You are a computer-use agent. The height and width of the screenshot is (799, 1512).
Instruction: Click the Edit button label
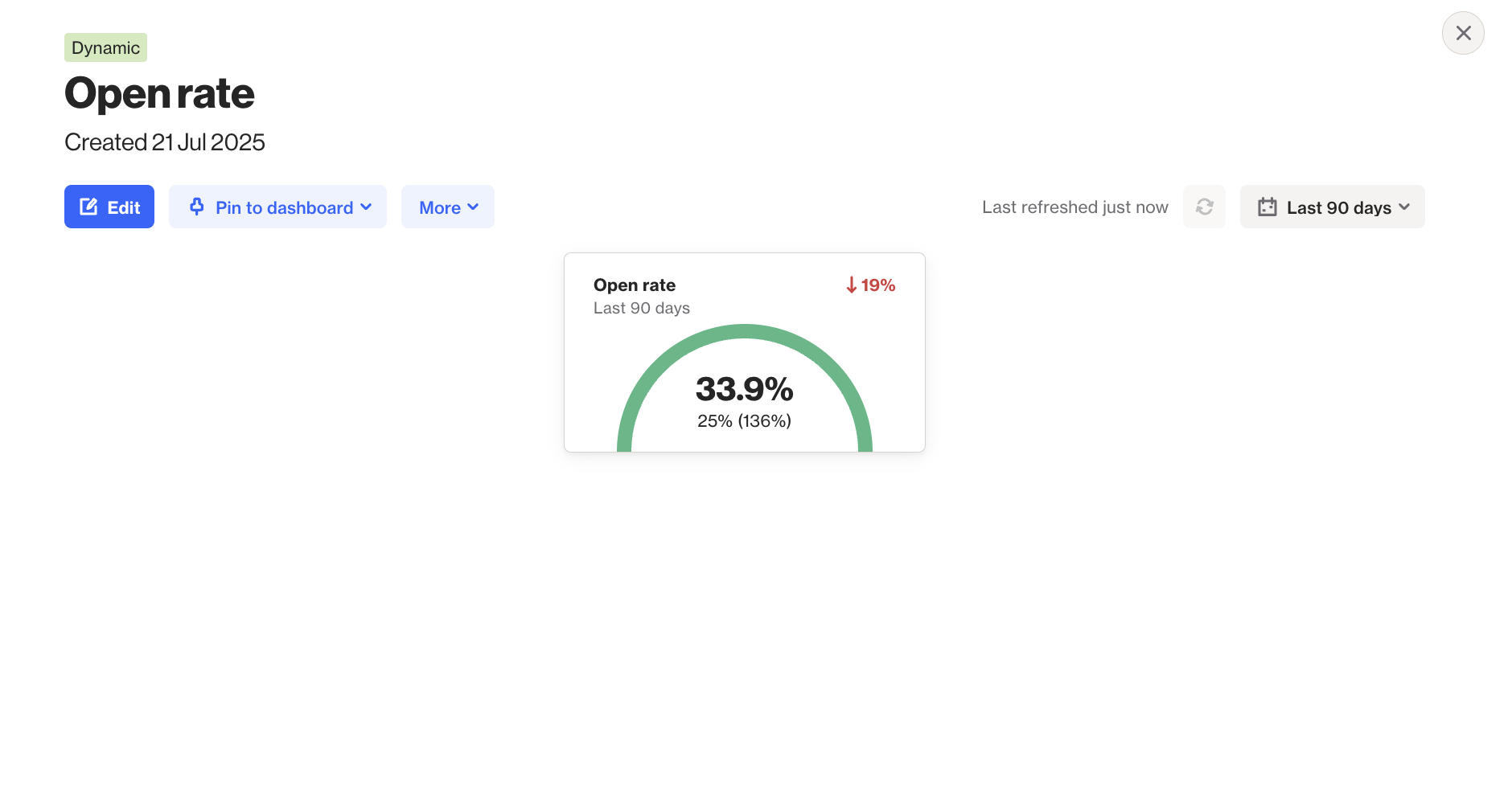pos(124,207)
